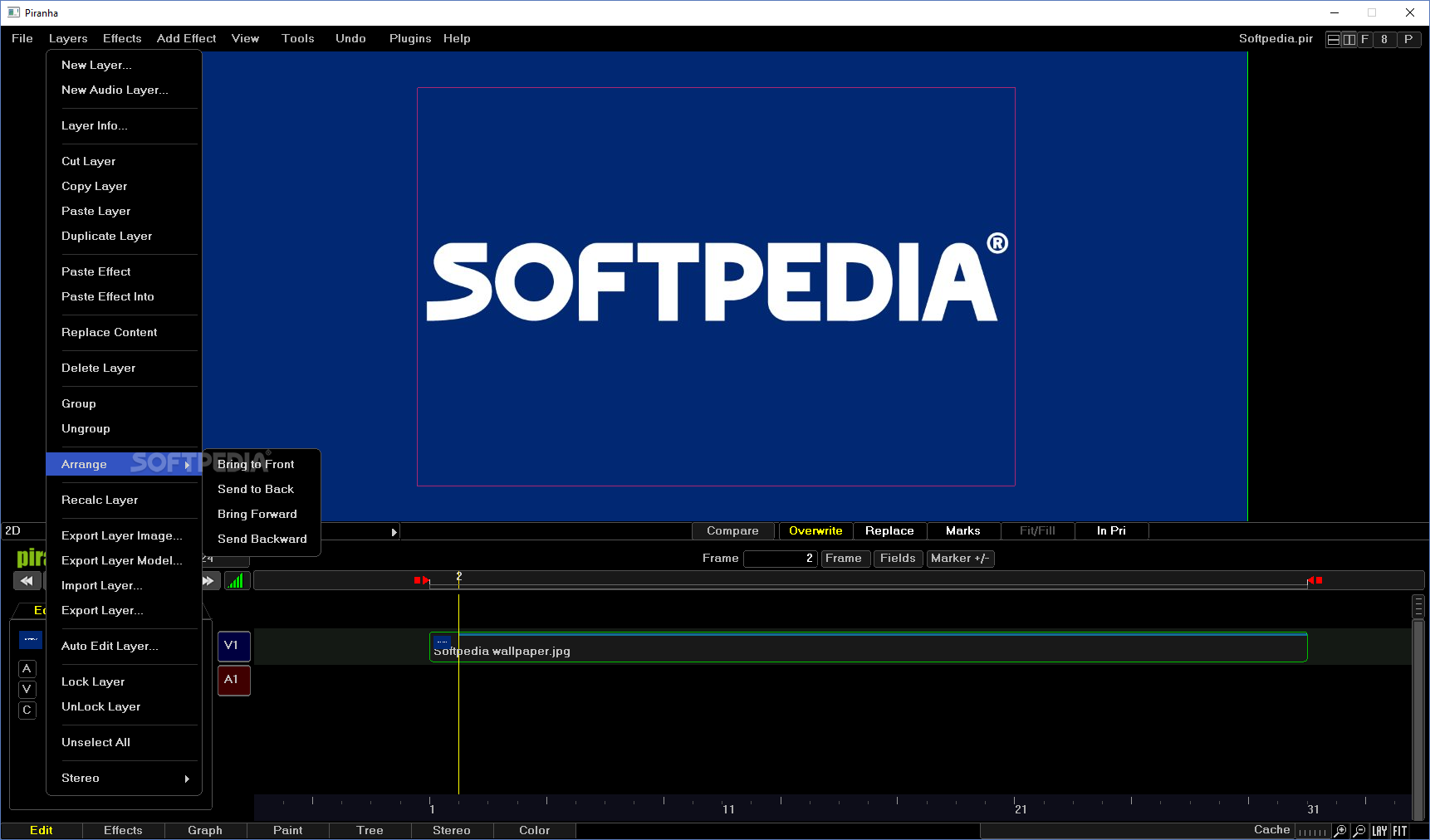Screen dimensions: 1430x840
Task: Select the A1 audio track button
Action: tap(234, 680)
